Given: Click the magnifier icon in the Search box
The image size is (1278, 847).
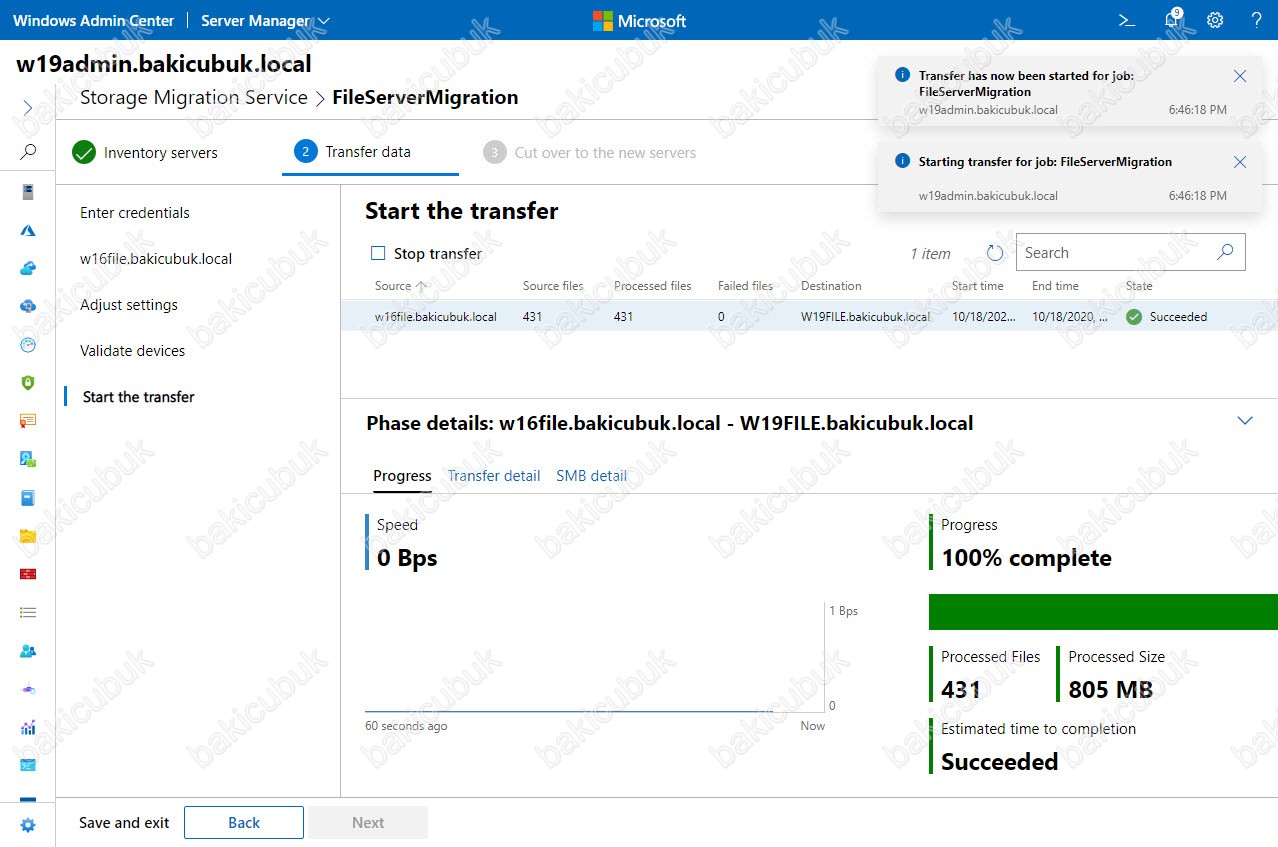Looking at the screenshot, I should [x=1225, y=252].
